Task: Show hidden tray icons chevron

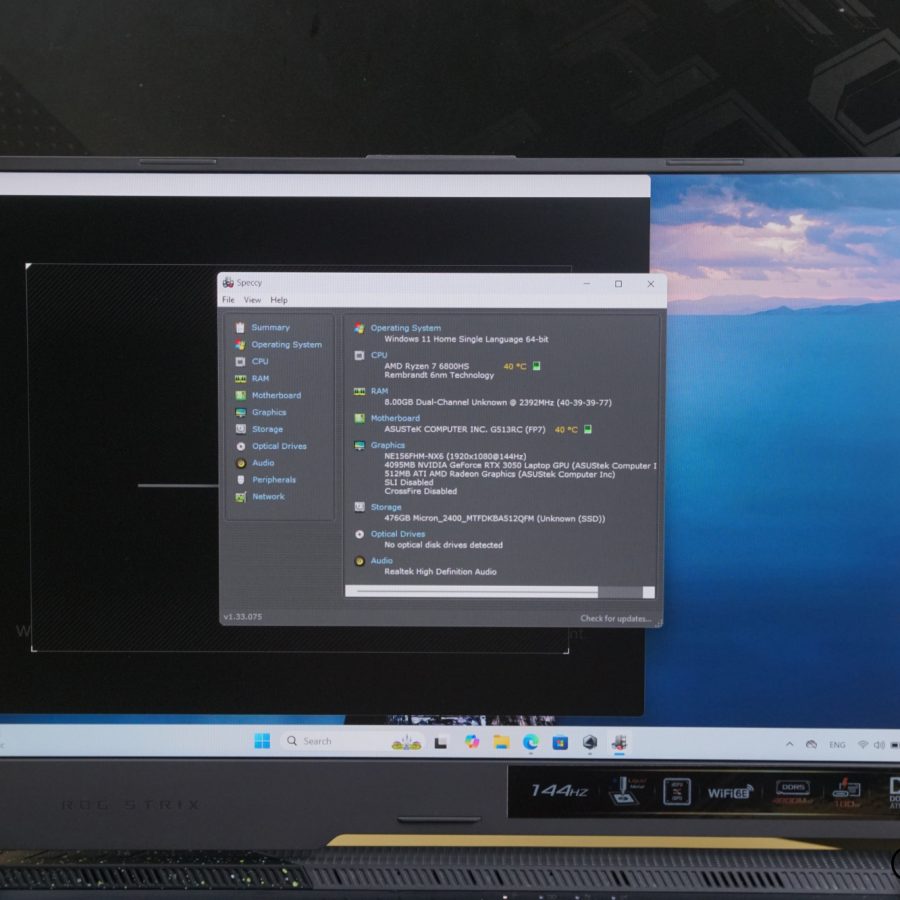Action: [790, 744]
